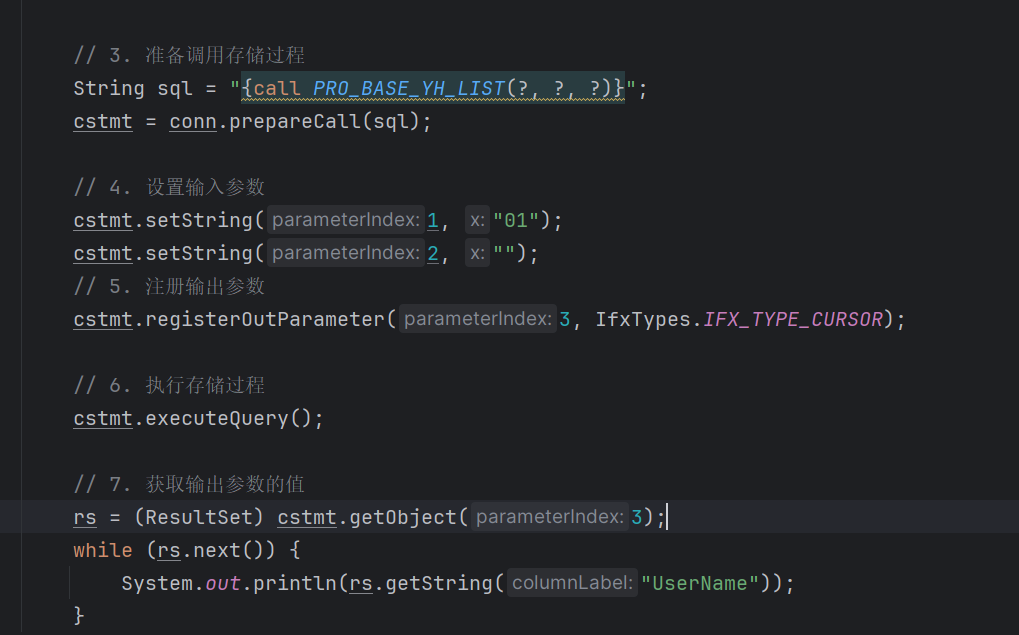Click the println method call
Viewport: 1019px width, 635px height.
(x=294, y=583)
